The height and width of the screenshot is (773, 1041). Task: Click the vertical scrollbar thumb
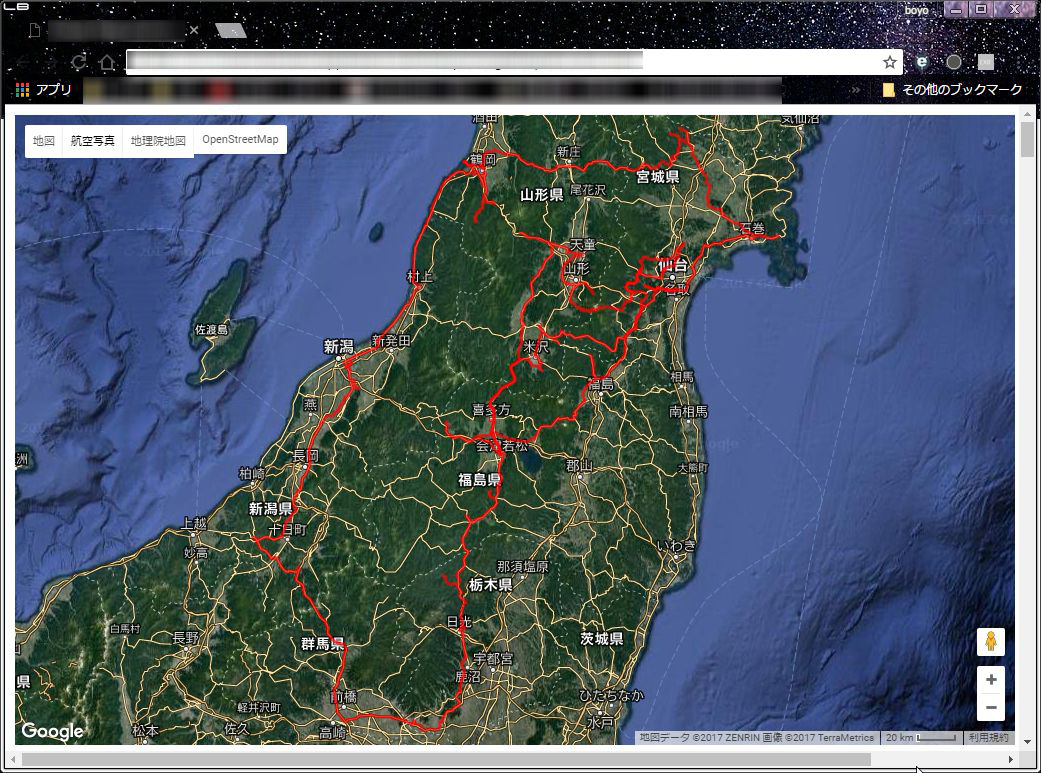pos(1028,139)
